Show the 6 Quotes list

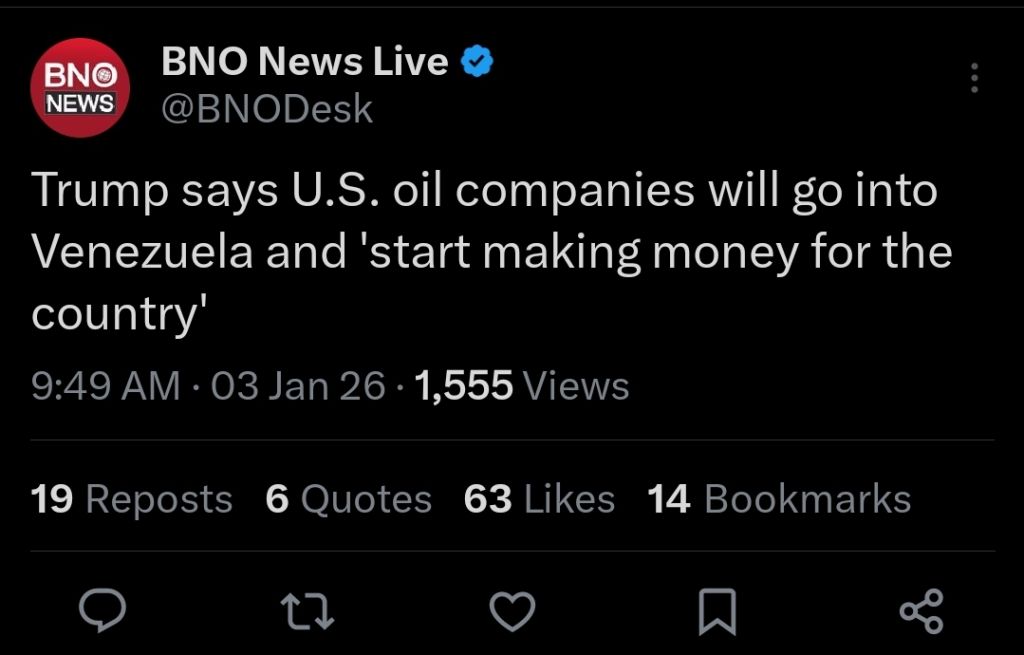pos(348,499)
